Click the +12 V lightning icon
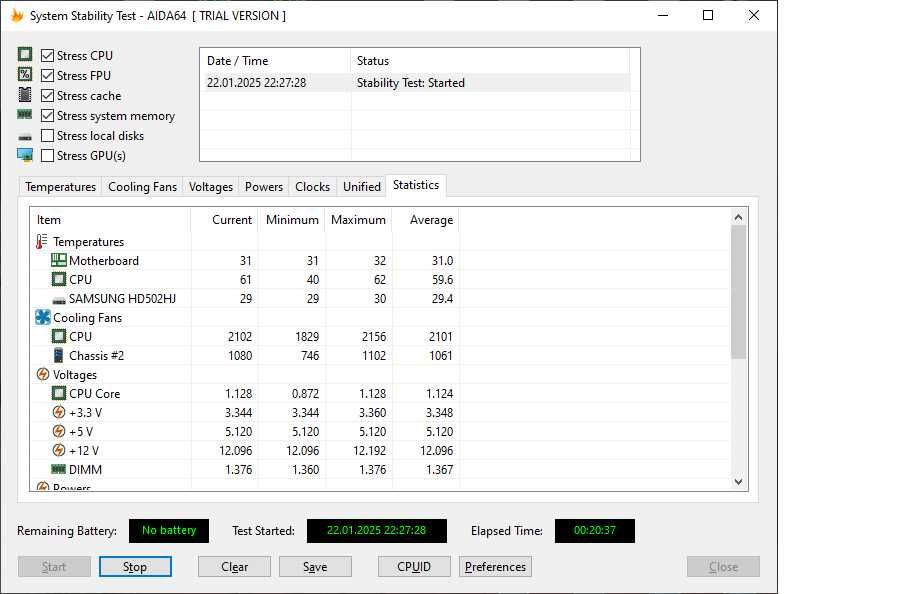Image resolution: width=910 pixels, height=594 pixels. click(x=59, y=450)
